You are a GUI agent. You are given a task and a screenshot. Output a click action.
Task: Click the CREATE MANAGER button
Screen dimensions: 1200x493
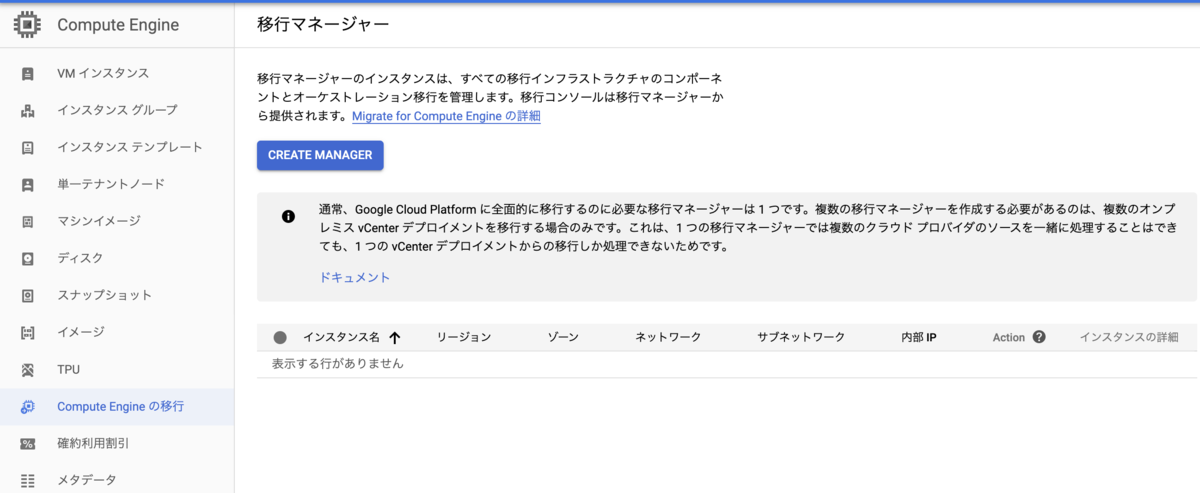(320, 155)
